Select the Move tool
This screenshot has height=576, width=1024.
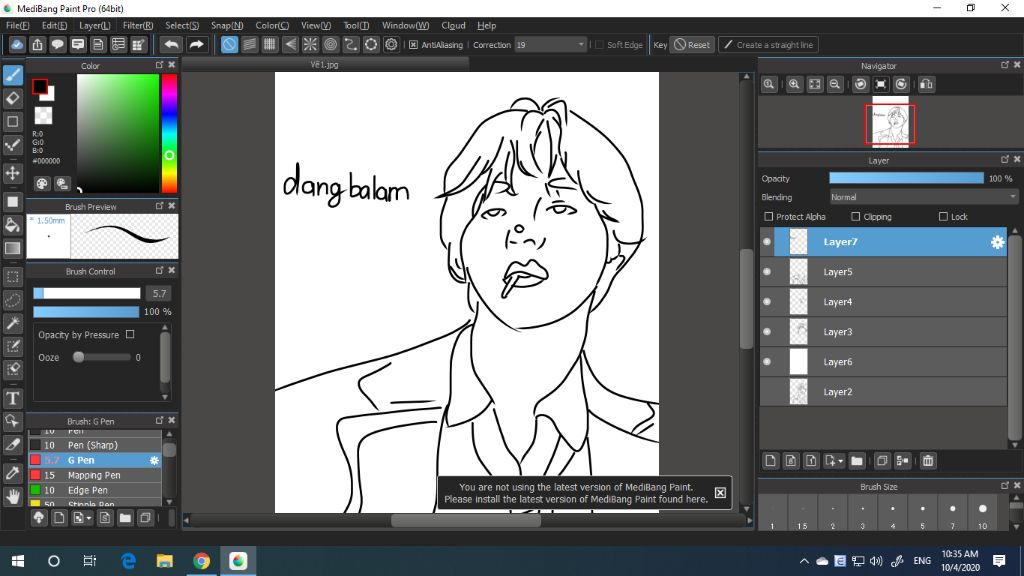coord(13,173)
